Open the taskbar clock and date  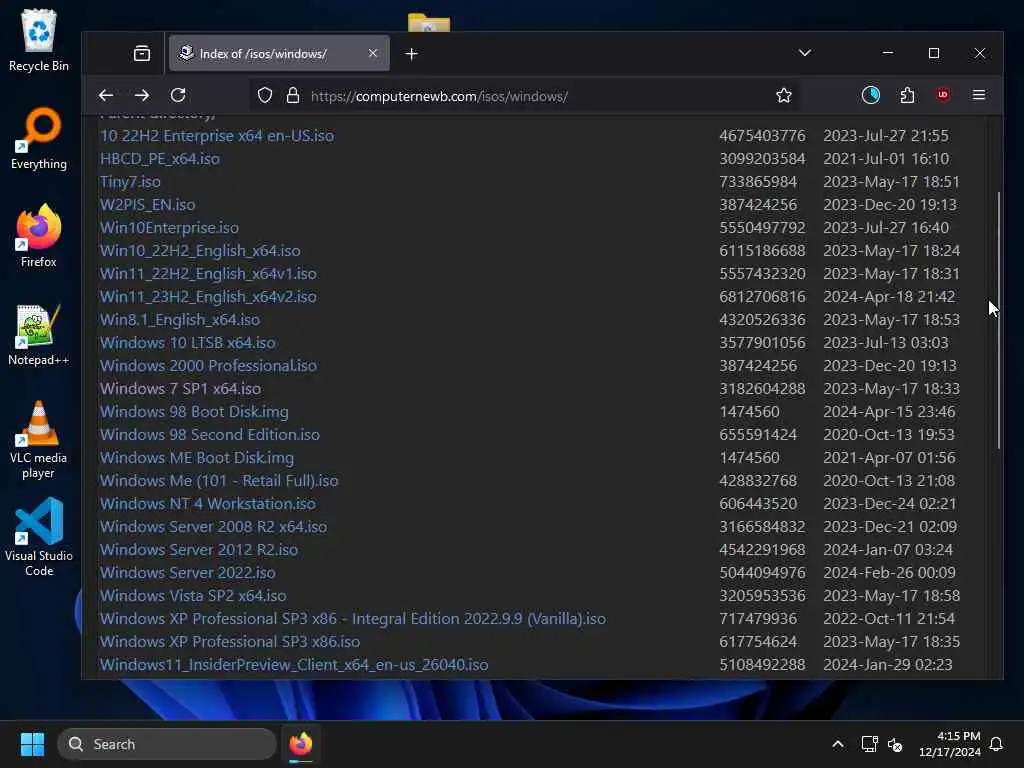click(x=950, y=744)
